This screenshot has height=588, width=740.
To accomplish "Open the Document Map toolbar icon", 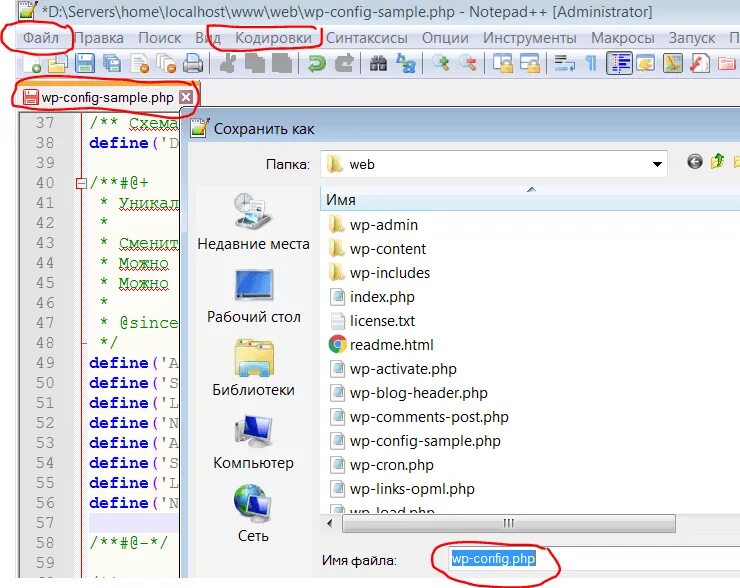I will pyautogui.click(x=673, y=63).
